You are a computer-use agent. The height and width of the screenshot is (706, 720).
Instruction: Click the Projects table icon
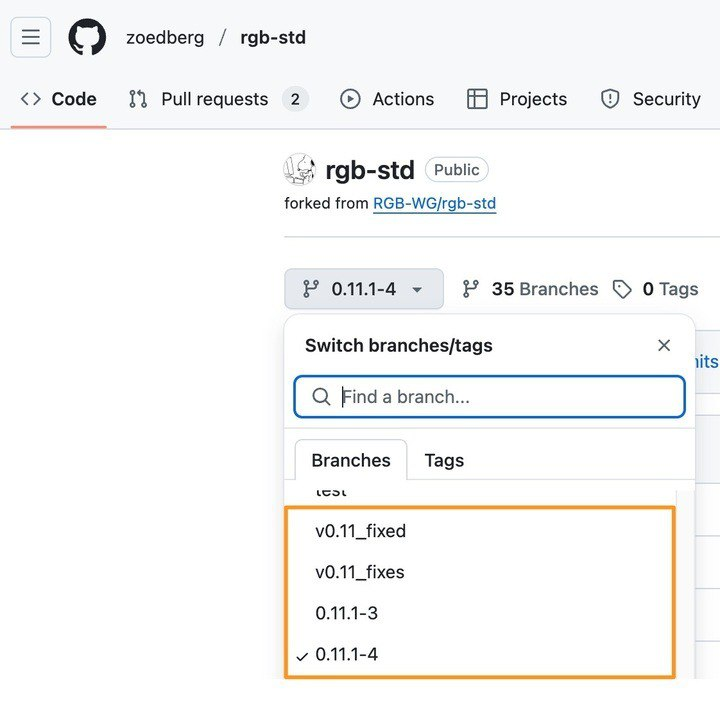477,99
